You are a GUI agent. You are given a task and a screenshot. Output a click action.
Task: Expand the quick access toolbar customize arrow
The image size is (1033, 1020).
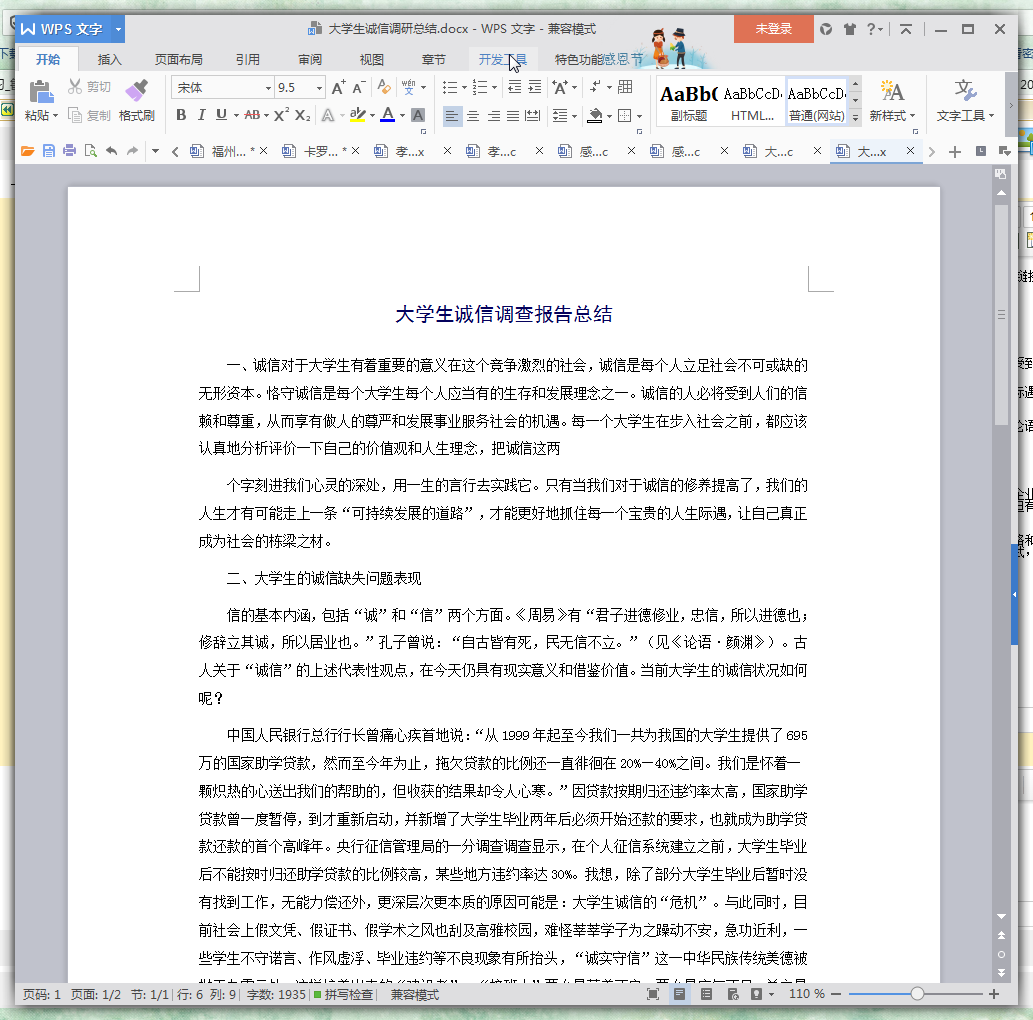click(155, 152)
